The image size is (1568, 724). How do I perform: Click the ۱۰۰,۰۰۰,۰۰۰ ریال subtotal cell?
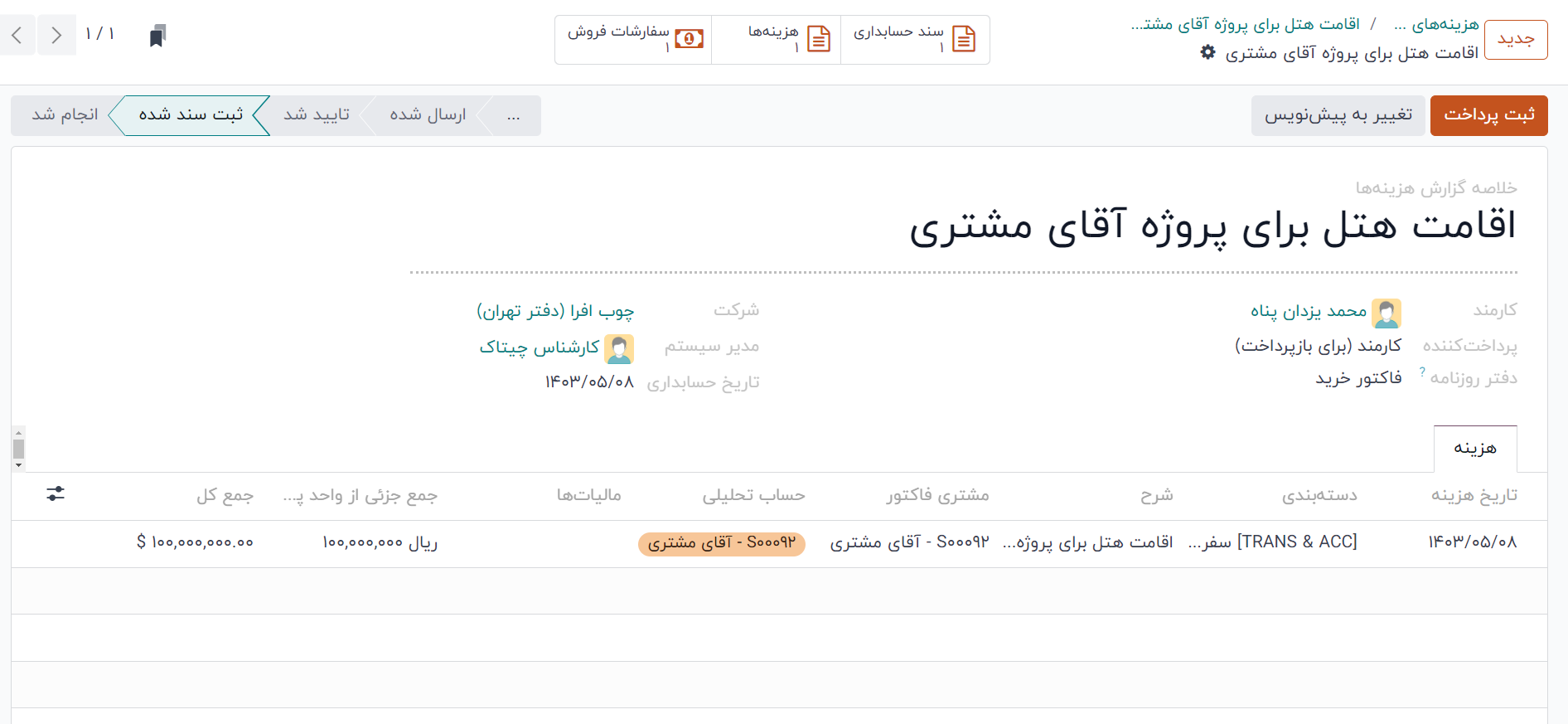tap(380, 542)
